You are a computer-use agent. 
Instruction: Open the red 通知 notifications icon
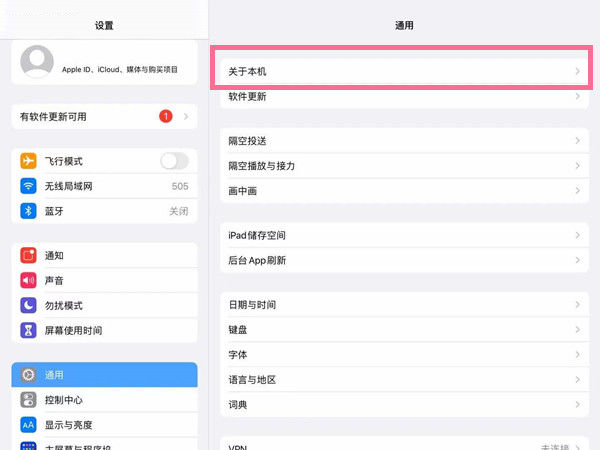(x=29, y=255)
